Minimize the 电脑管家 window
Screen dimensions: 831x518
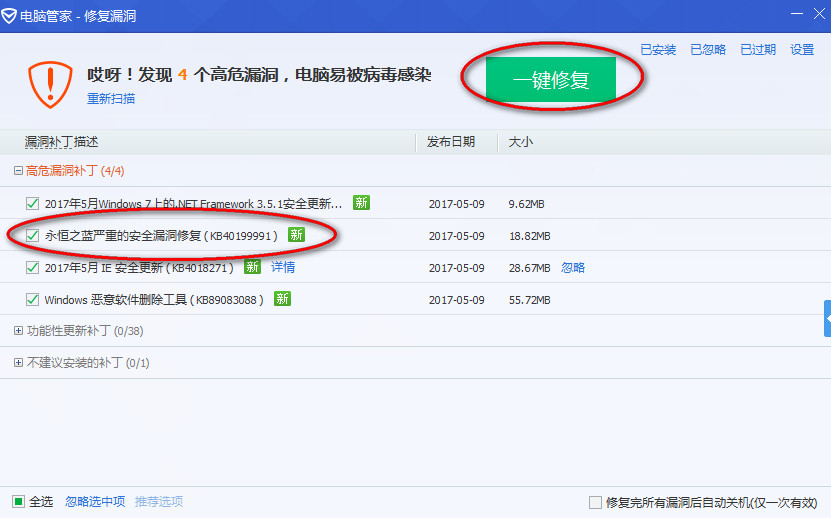pos(797,14)
